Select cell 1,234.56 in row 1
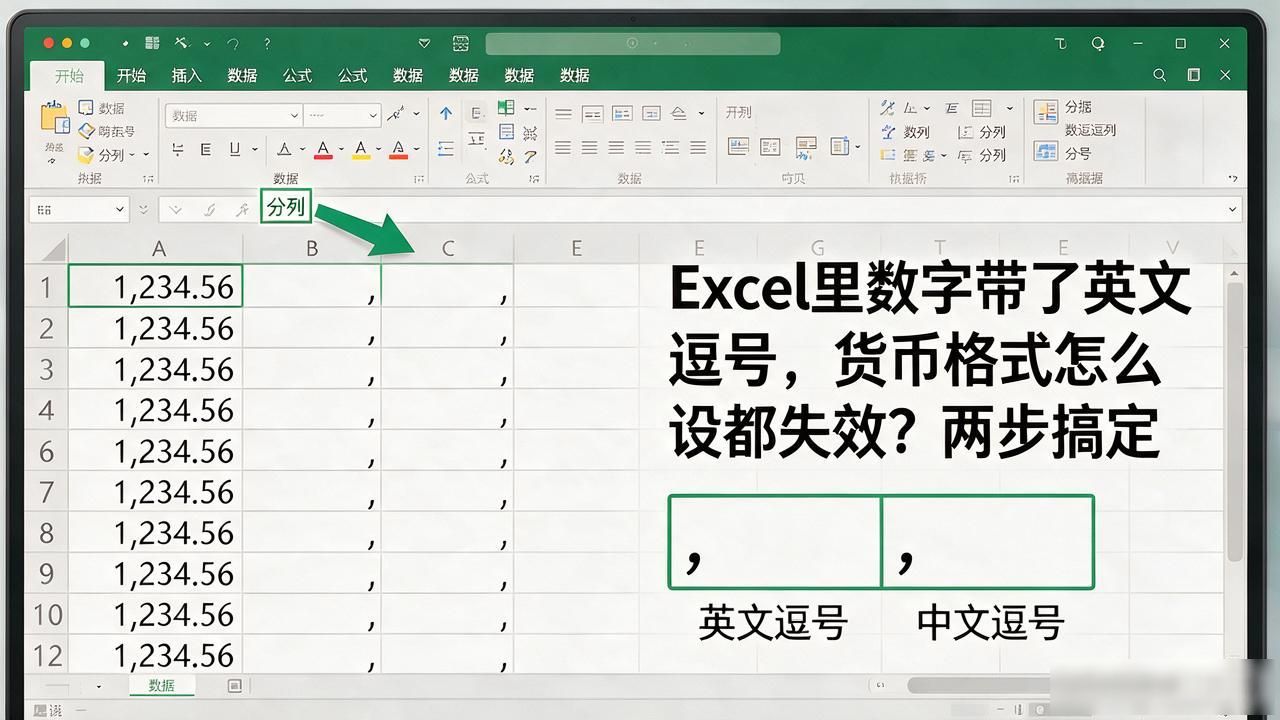 point(155,287)
